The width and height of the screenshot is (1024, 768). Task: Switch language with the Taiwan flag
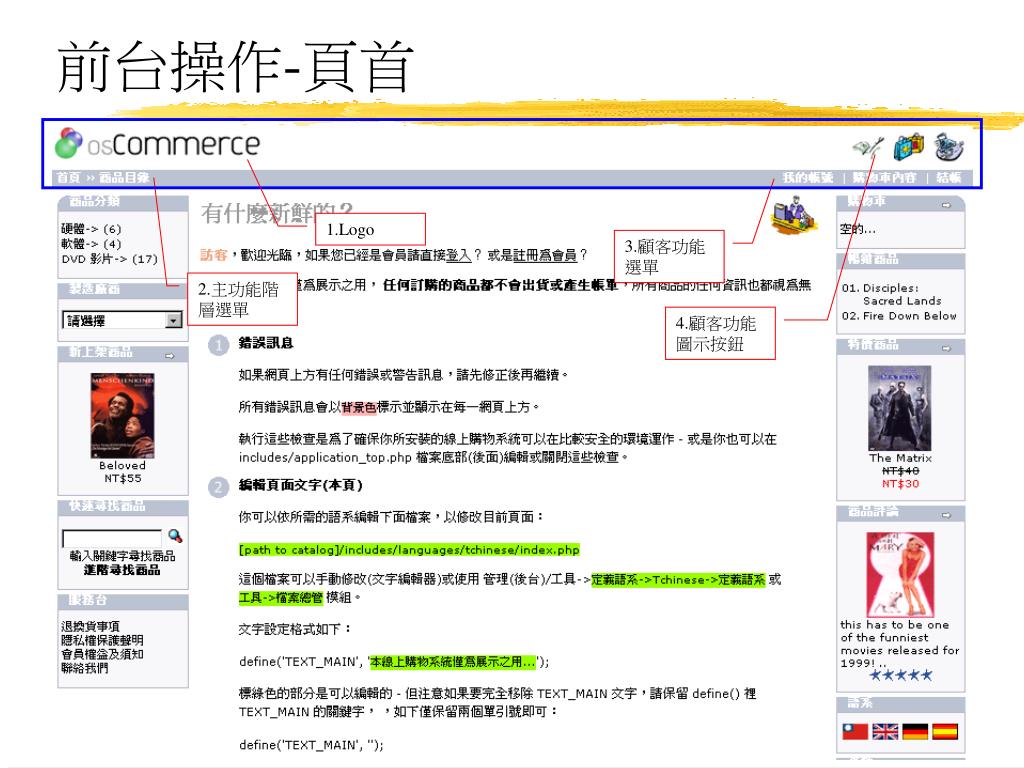(855, 731)
